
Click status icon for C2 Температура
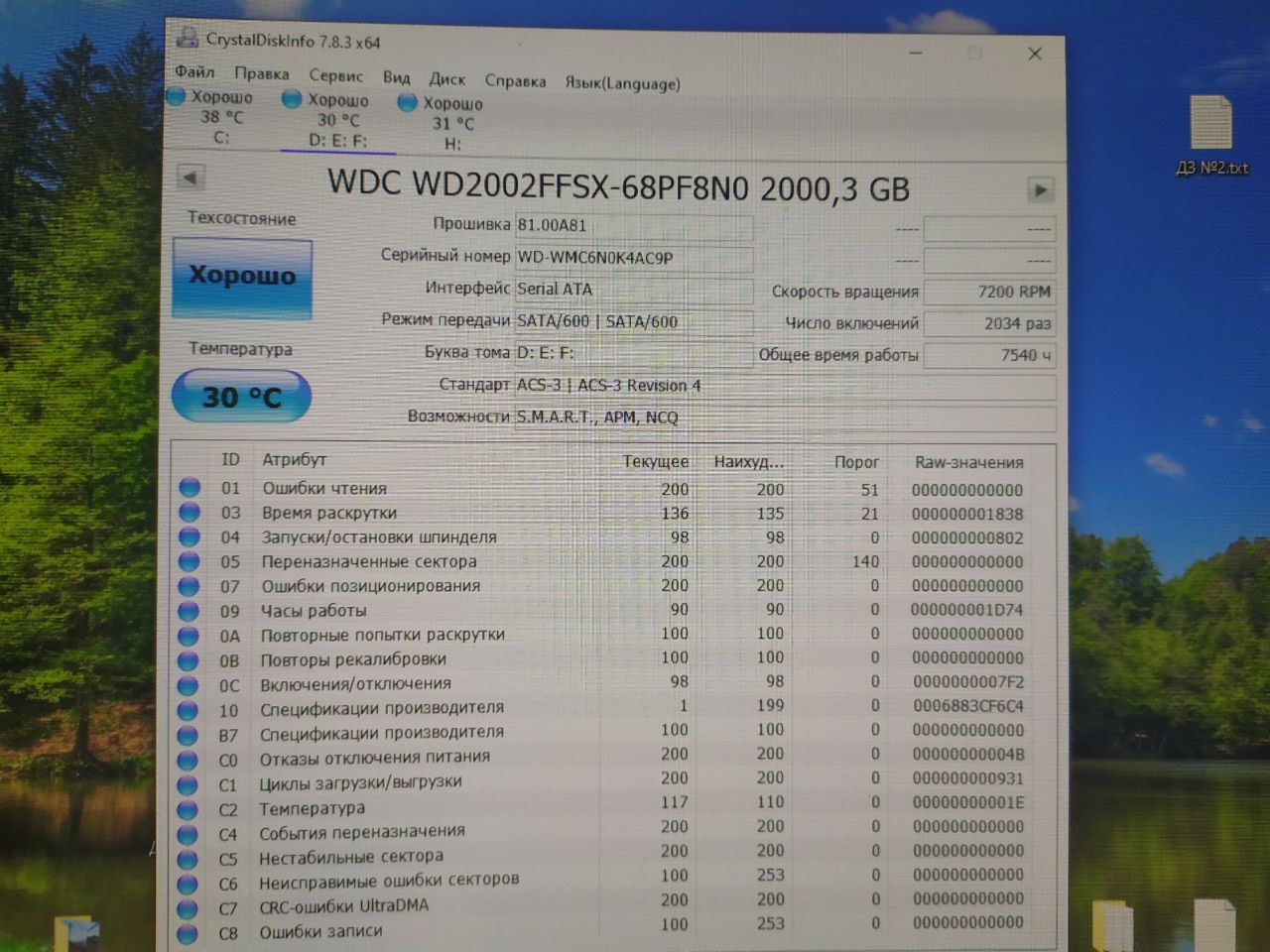tap(188, 809)
